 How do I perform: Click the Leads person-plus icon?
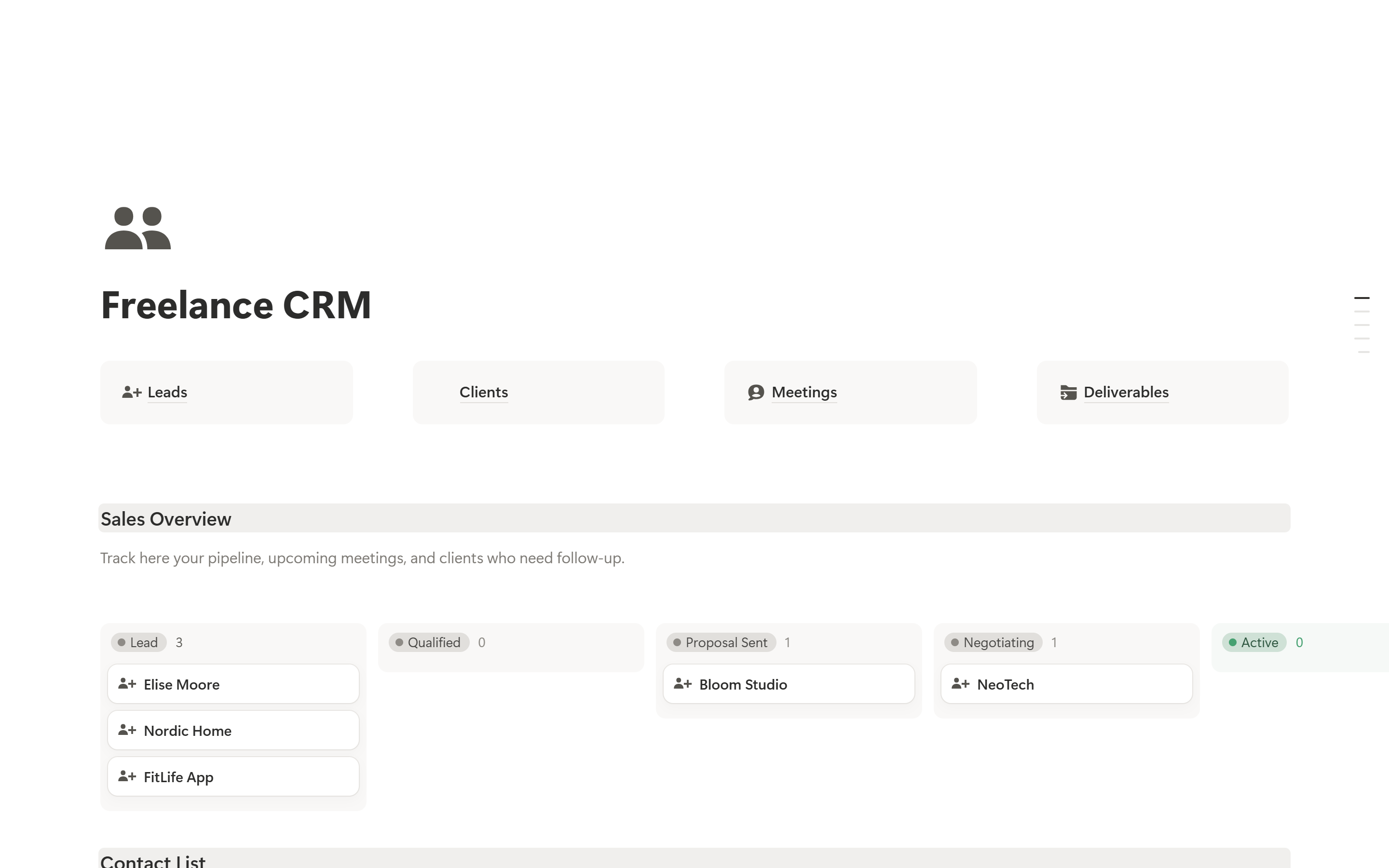132,392
